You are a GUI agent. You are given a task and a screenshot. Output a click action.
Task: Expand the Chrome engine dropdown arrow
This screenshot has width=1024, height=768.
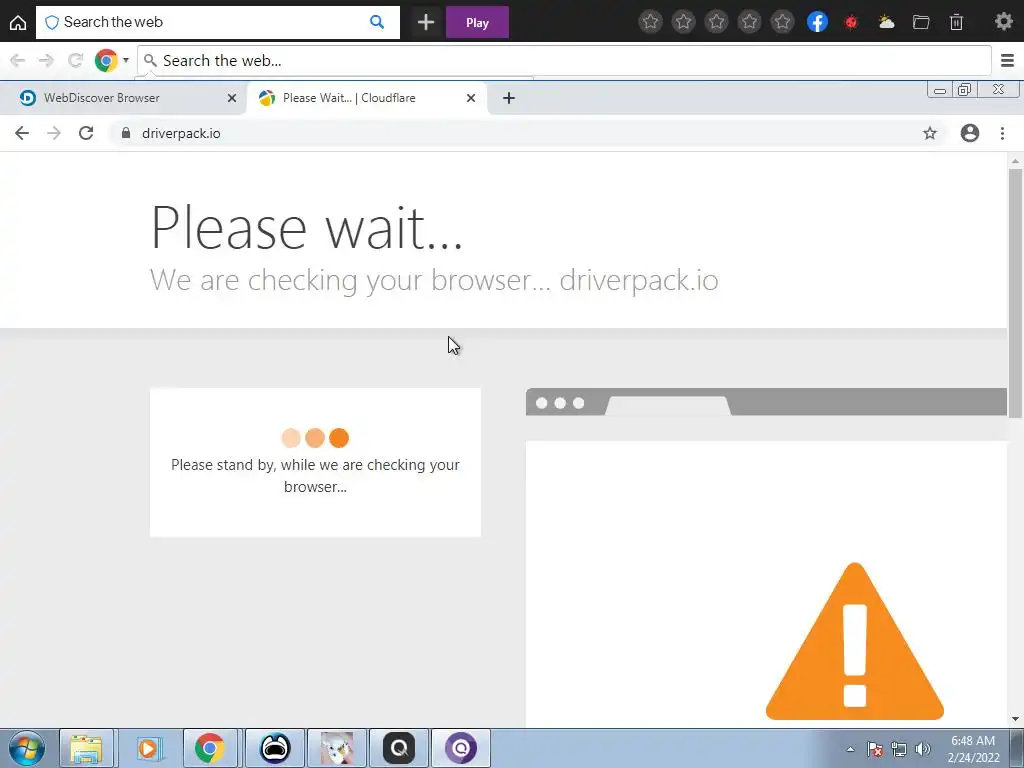tap(125, 61)
